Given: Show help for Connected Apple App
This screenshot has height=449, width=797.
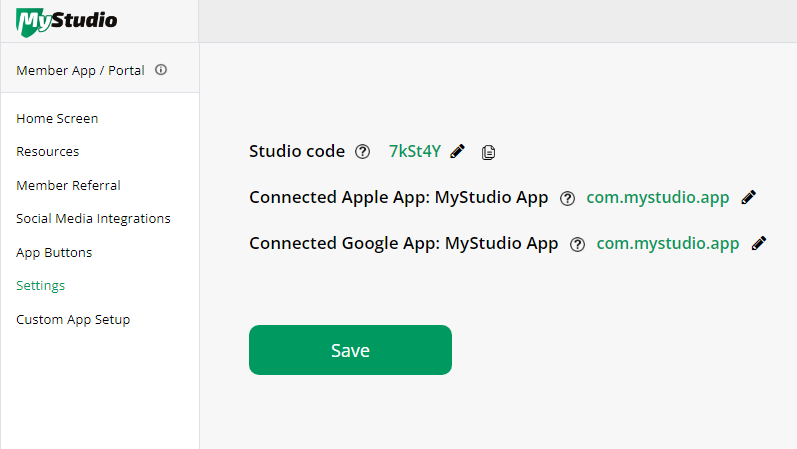Looking at the screenshot, I should tap(567, 198).
